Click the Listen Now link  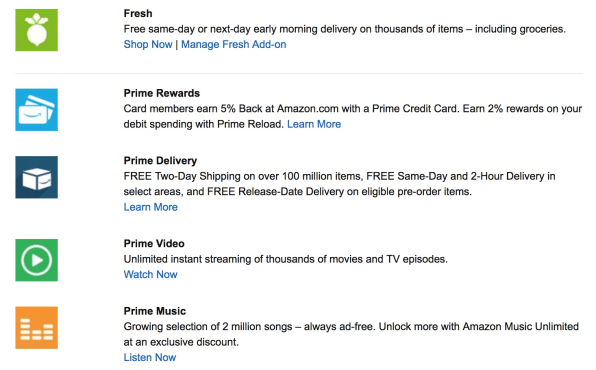tap(150, 357)
